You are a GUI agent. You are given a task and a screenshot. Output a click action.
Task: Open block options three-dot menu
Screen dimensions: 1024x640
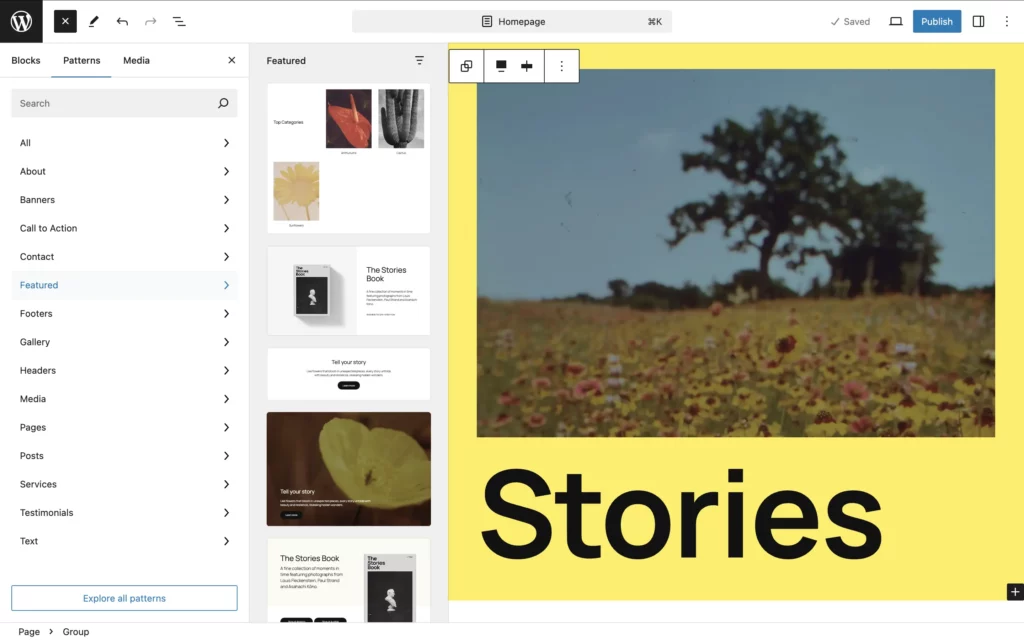(562, 66)
